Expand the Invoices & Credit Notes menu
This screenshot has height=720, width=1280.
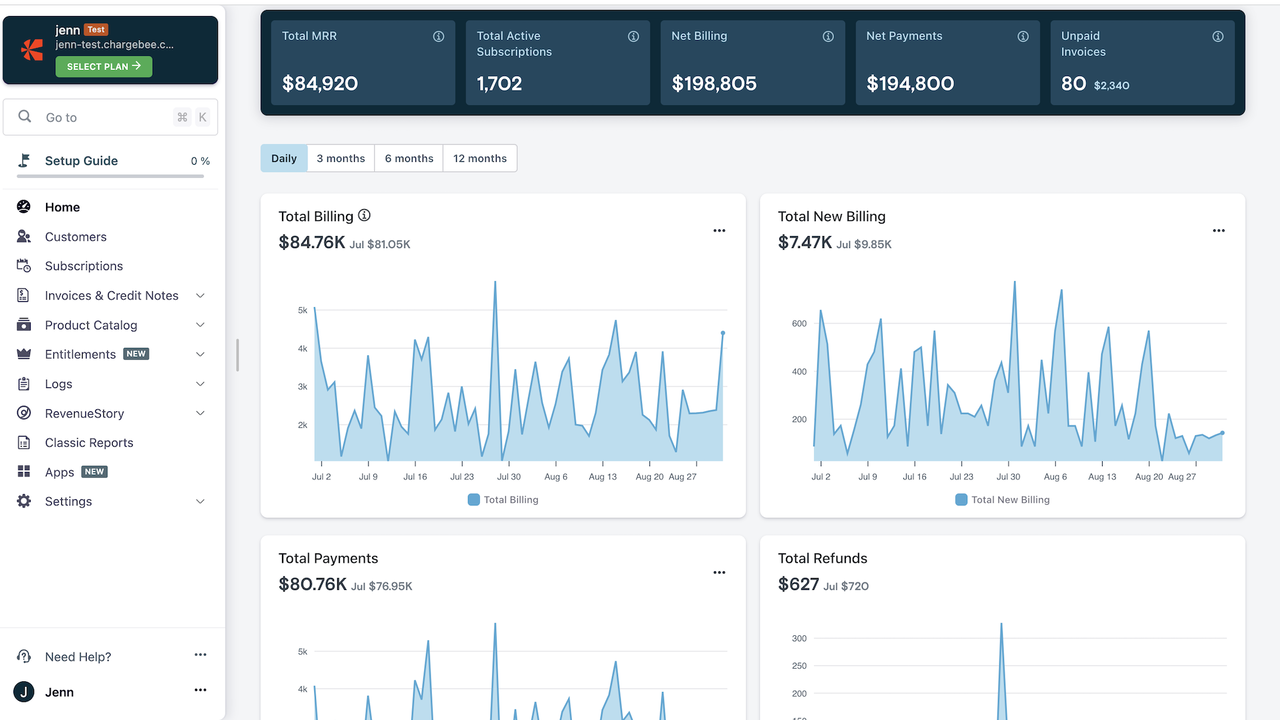click(x=199, y=295)
